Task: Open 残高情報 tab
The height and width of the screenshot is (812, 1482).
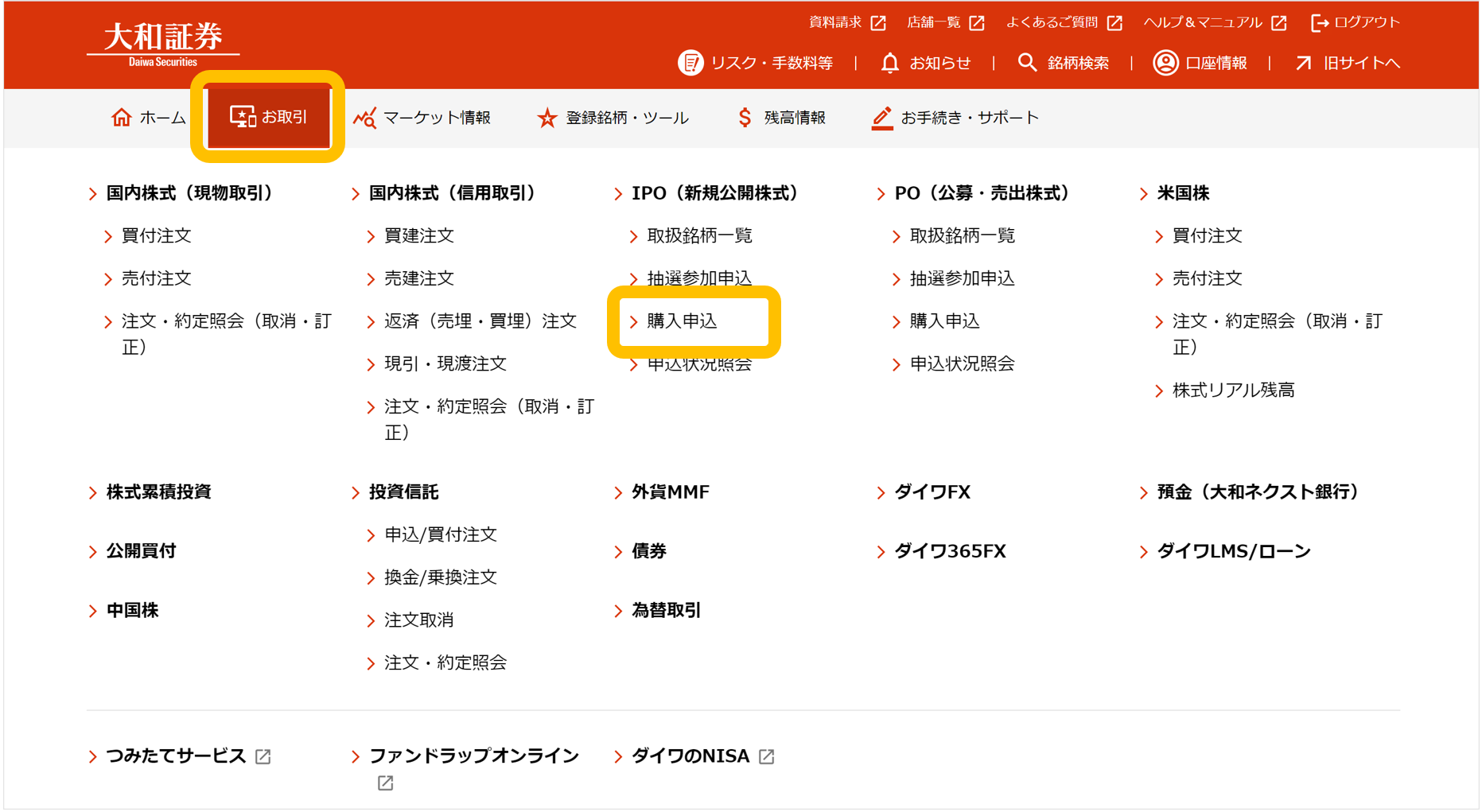Action: coord(781,118)
